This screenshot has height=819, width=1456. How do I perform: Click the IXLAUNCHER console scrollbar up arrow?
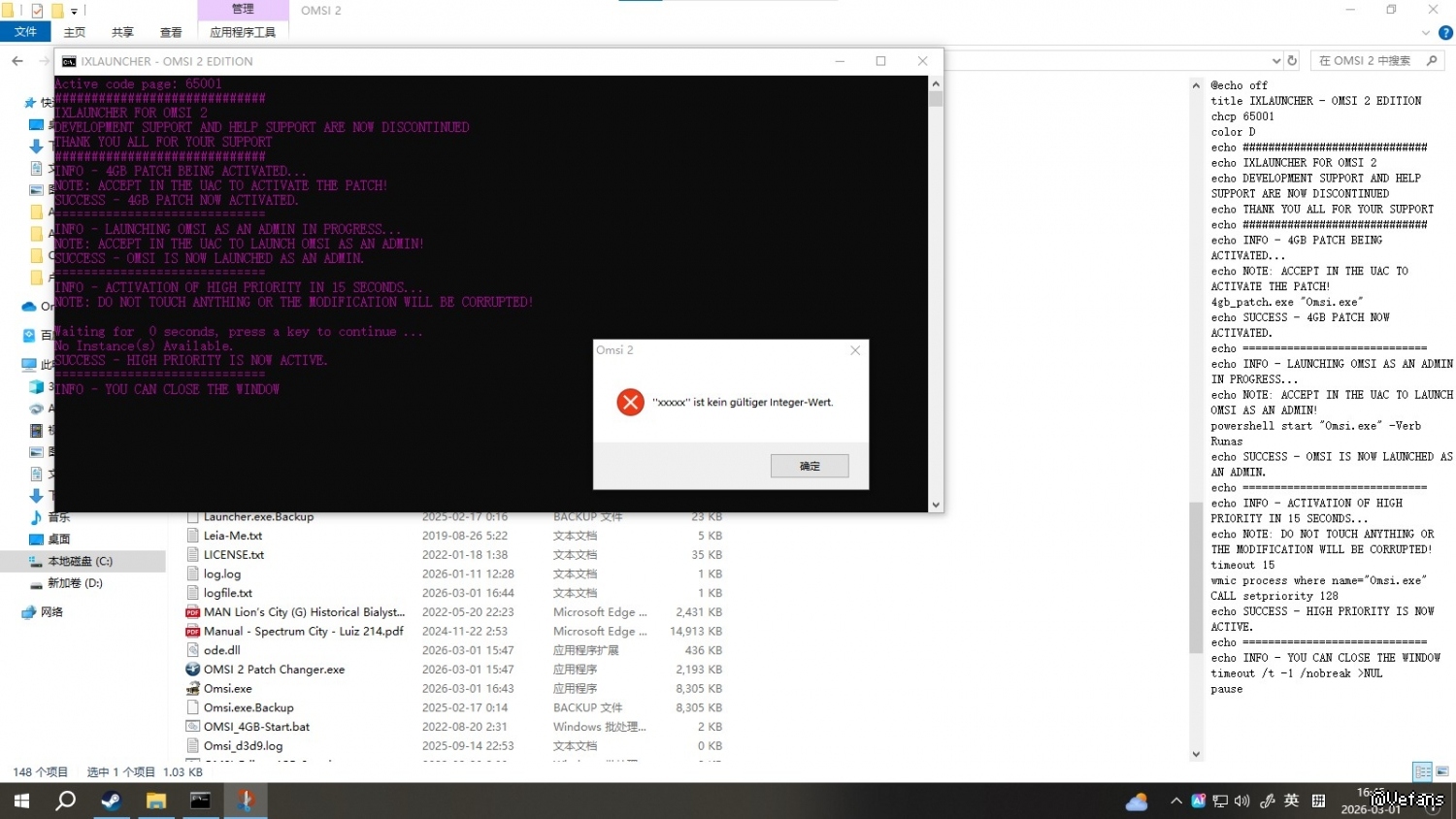(x=936, y=82)
